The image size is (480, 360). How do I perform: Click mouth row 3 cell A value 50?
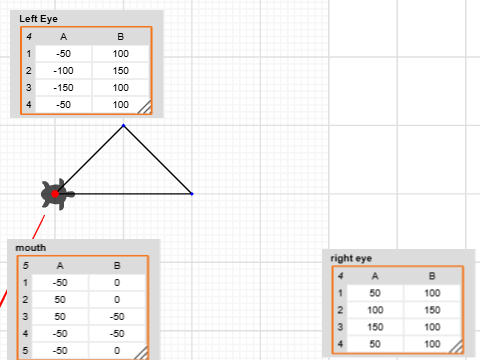tap(60, 317)
